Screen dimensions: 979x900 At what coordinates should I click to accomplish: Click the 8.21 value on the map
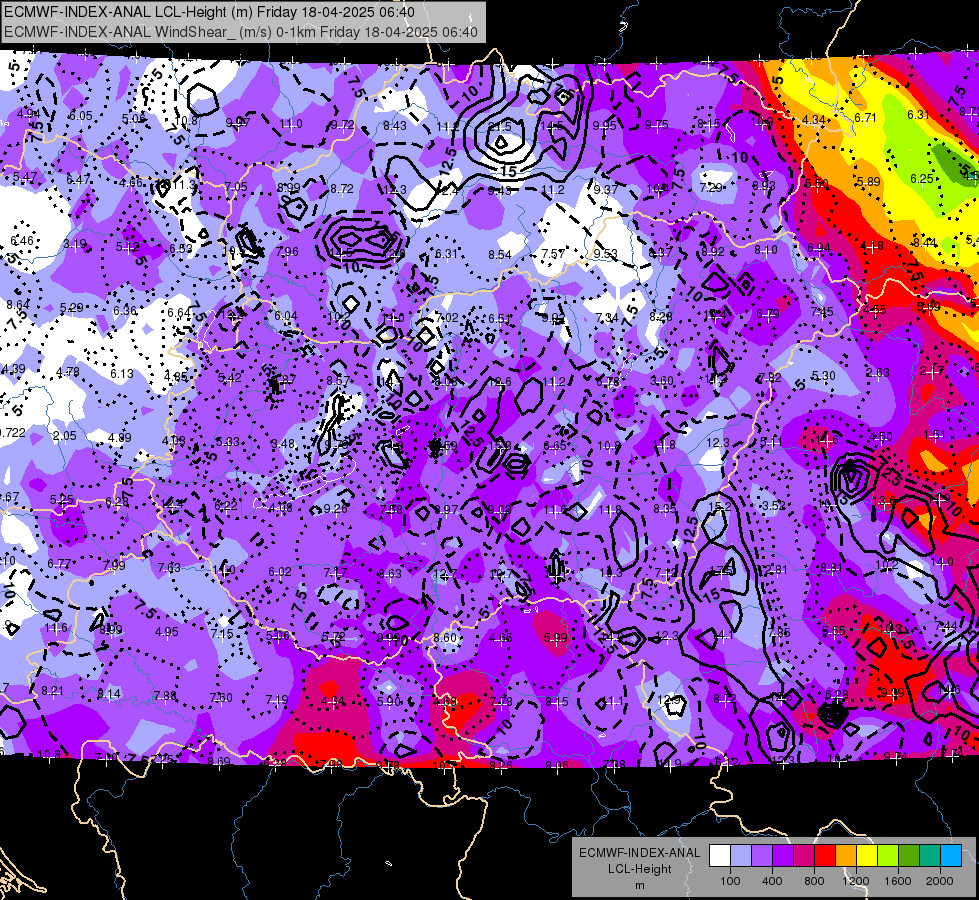pyautogui.click(x=52, y=691)
